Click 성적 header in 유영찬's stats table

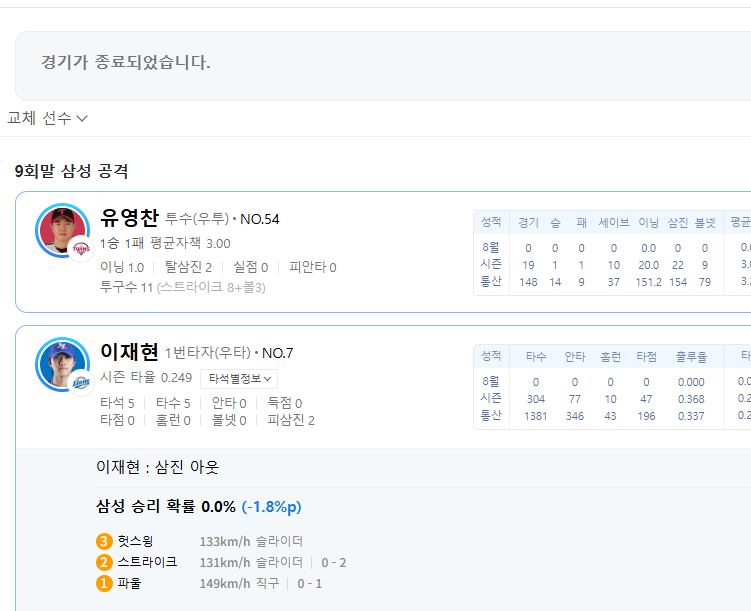point(490,221)
